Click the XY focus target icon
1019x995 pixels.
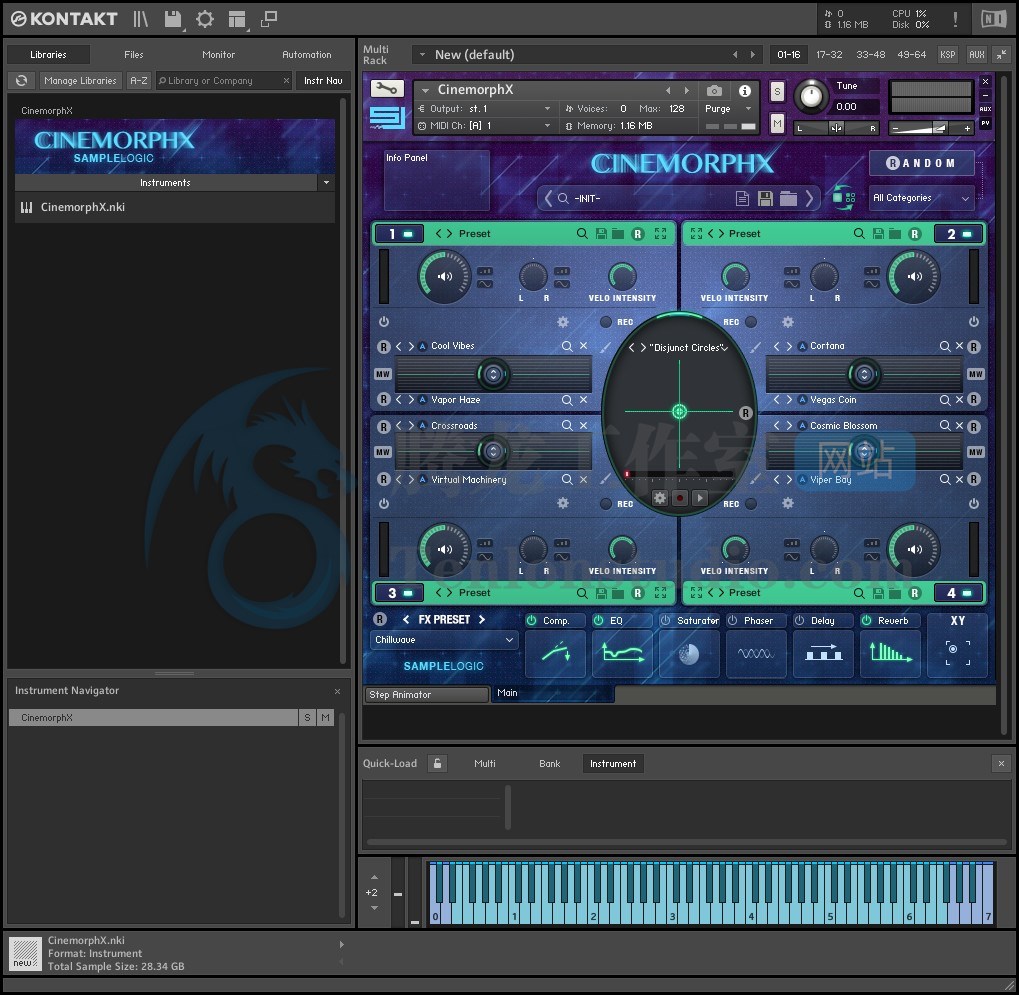click(x=957, y=652)
